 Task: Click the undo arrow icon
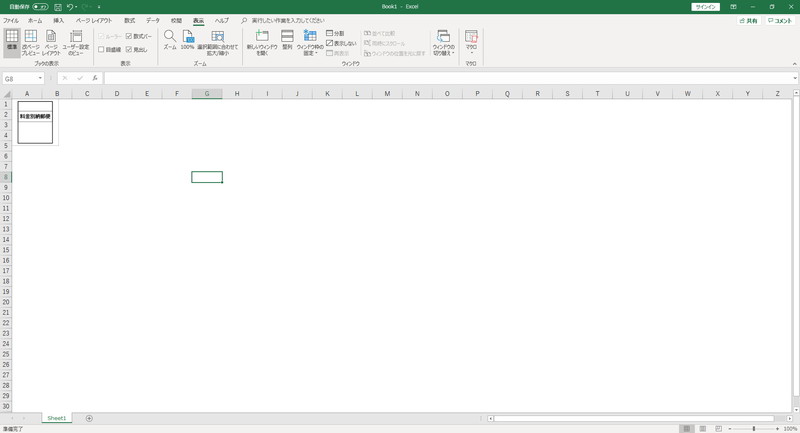(x=70, y=7)
